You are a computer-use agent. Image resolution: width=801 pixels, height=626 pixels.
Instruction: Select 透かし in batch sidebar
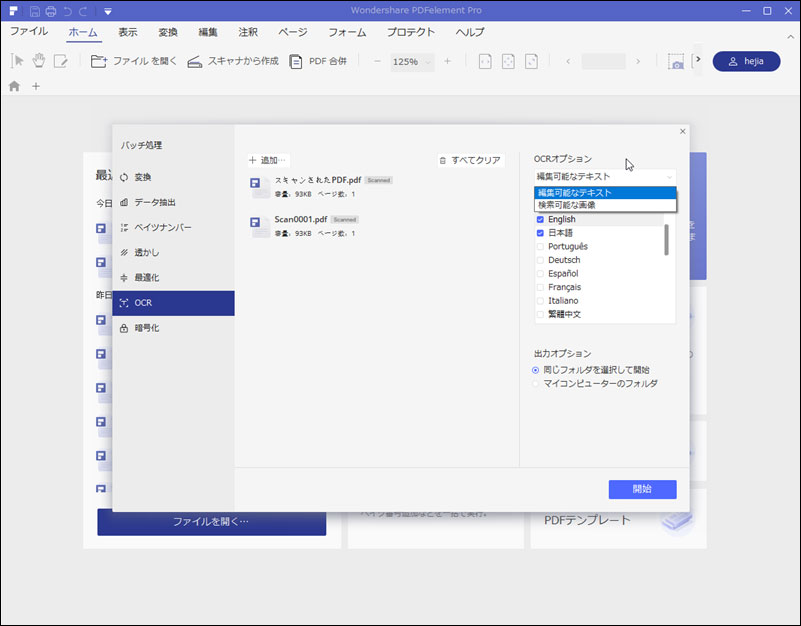[x=173, y=252]
